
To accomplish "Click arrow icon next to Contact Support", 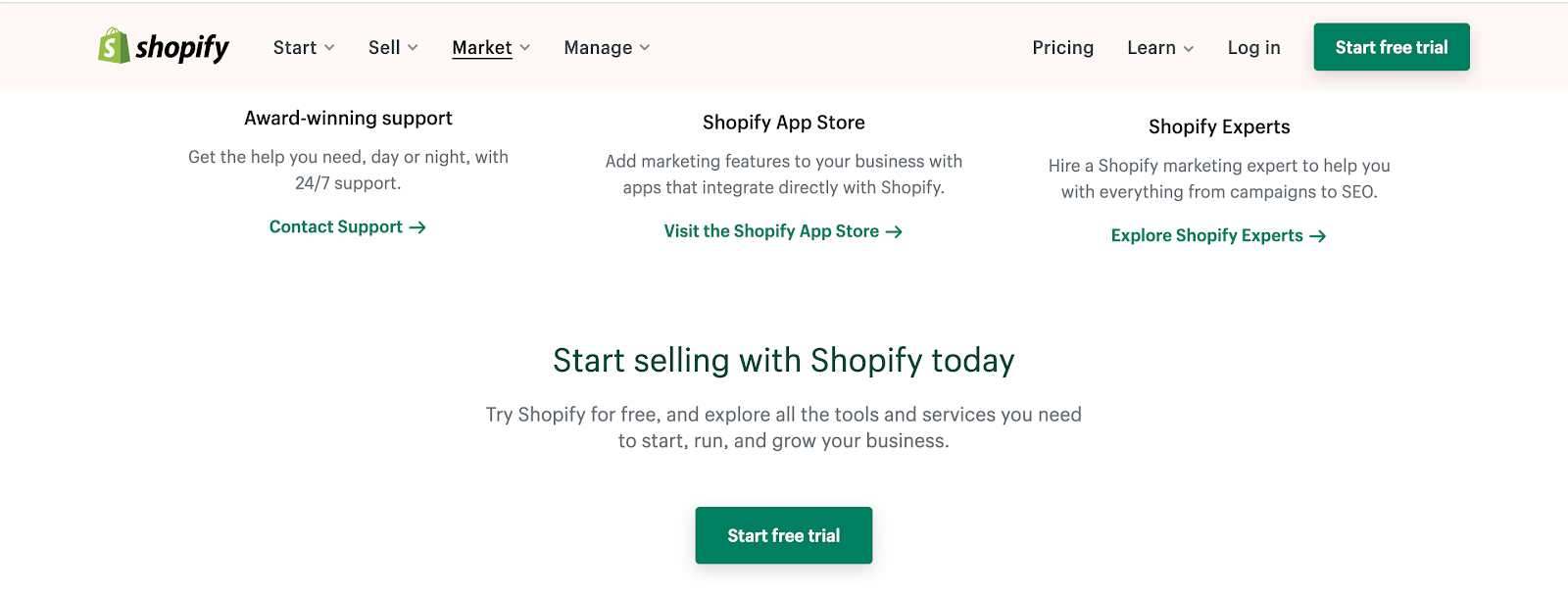I will tap(417, 227).
